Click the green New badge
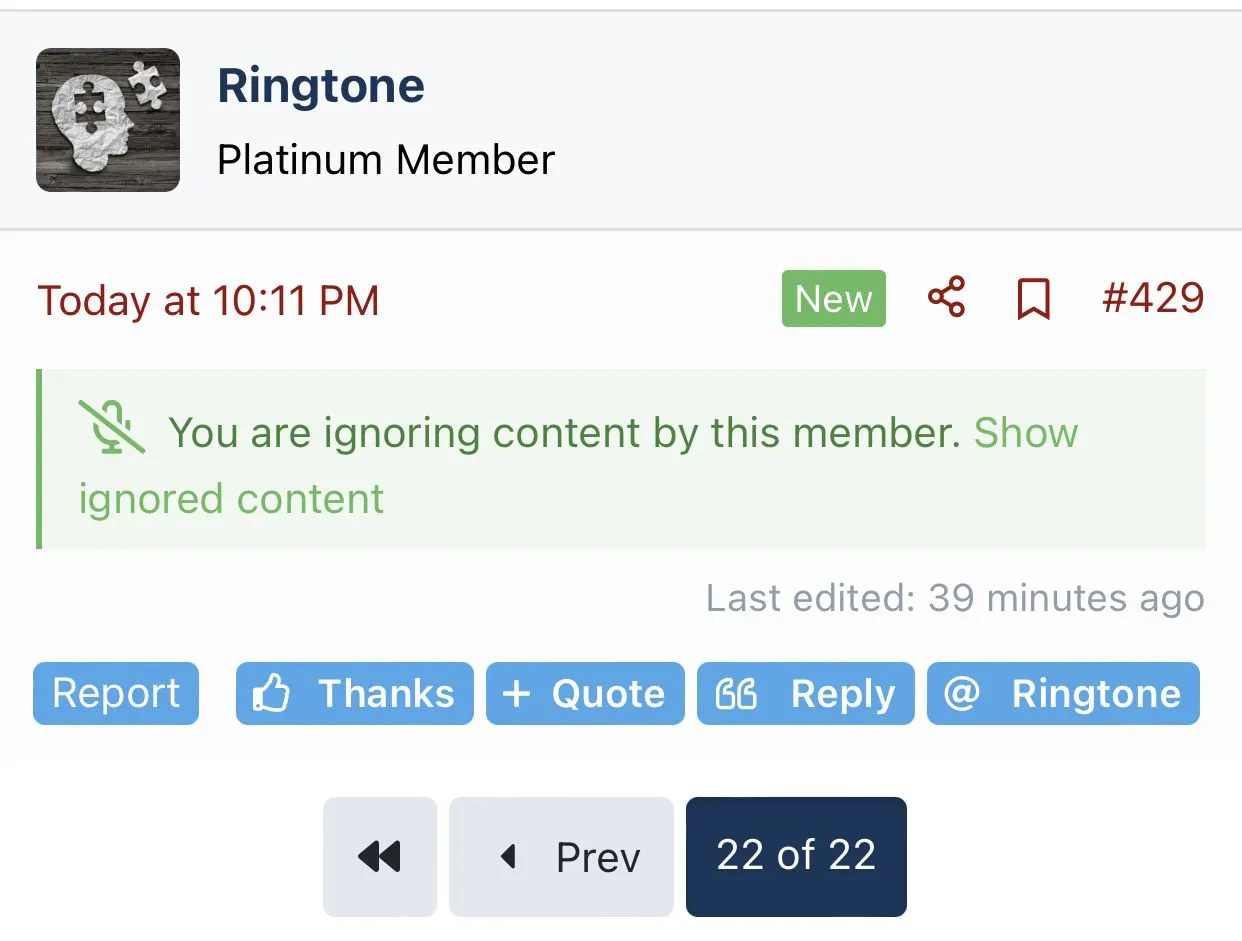This screenshot has height=941, width=1242. pos(834,298)
